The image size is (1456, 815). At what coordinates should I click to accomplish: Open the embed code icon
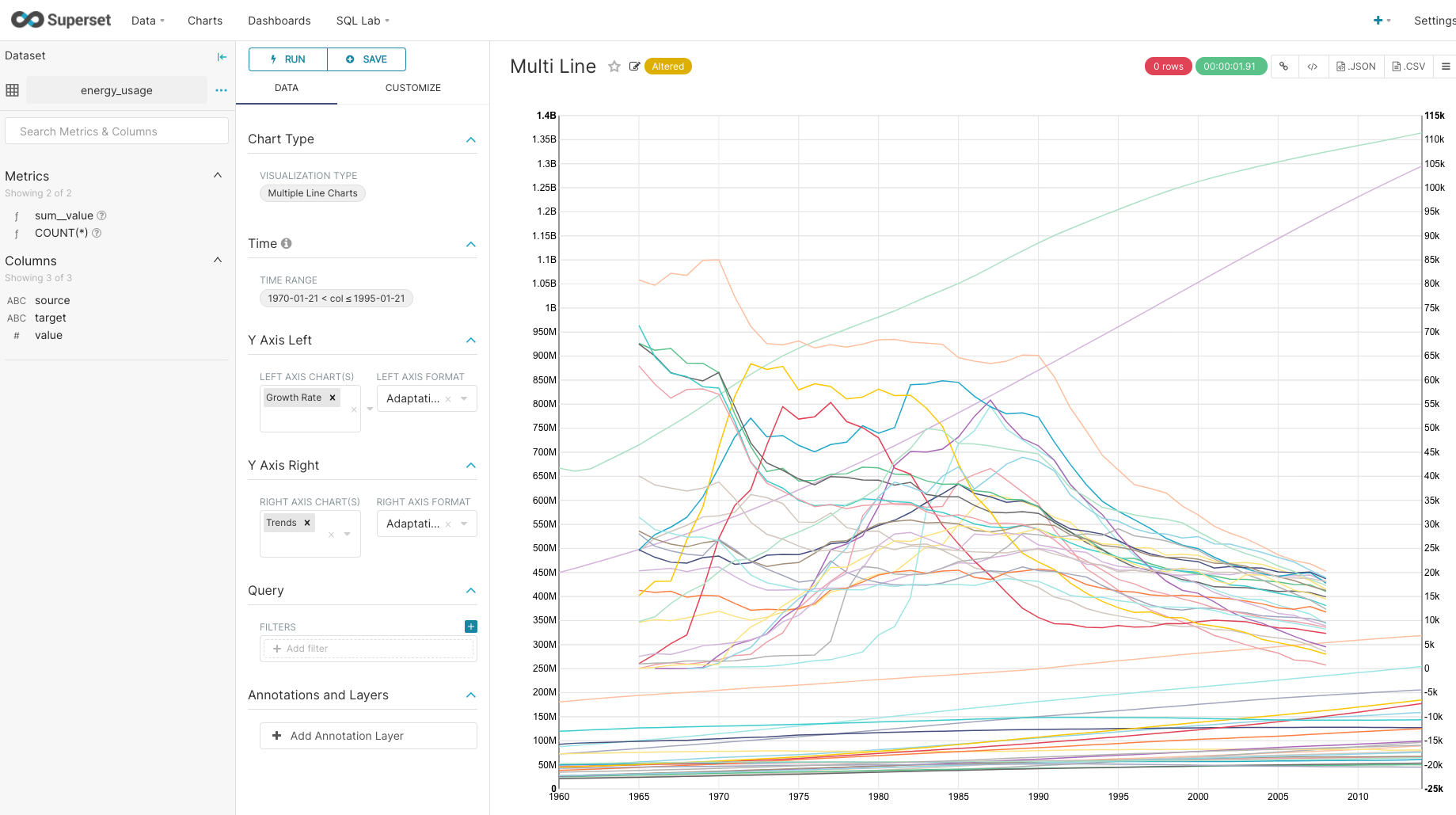[x=1312, y=67]
